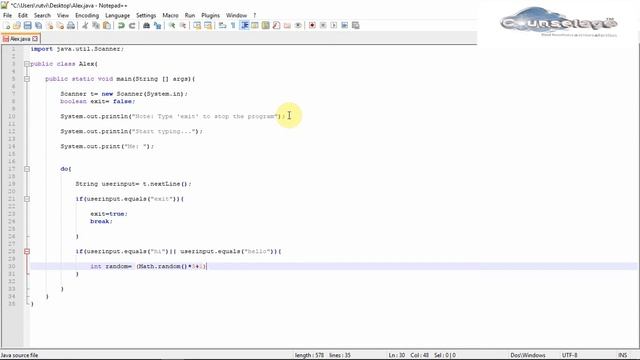Toggle INS insert mode in status bar

coord(622,355)
